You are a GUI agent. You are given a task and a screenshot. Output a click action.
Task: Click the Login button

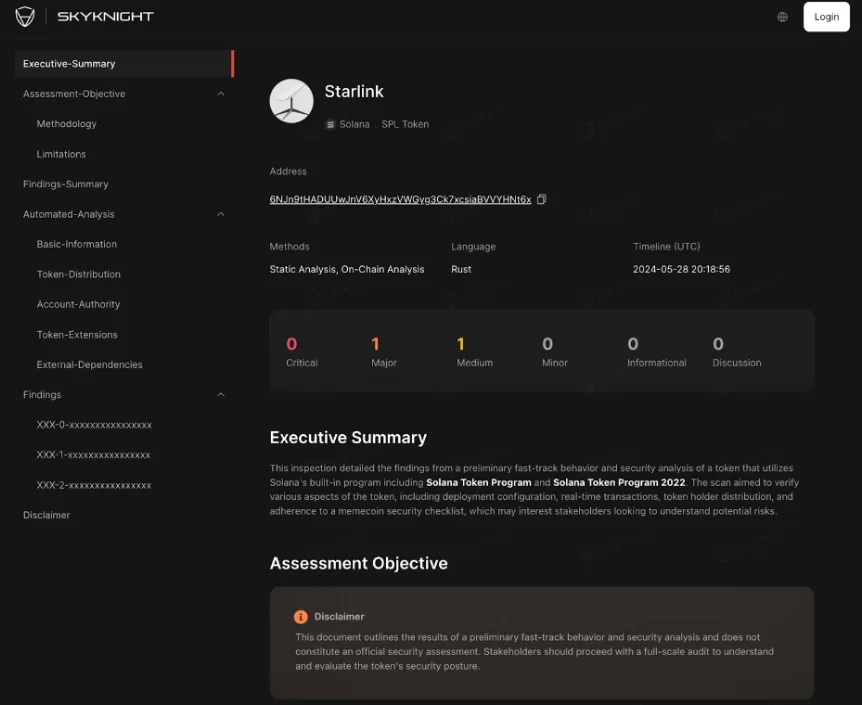point(826,16)
